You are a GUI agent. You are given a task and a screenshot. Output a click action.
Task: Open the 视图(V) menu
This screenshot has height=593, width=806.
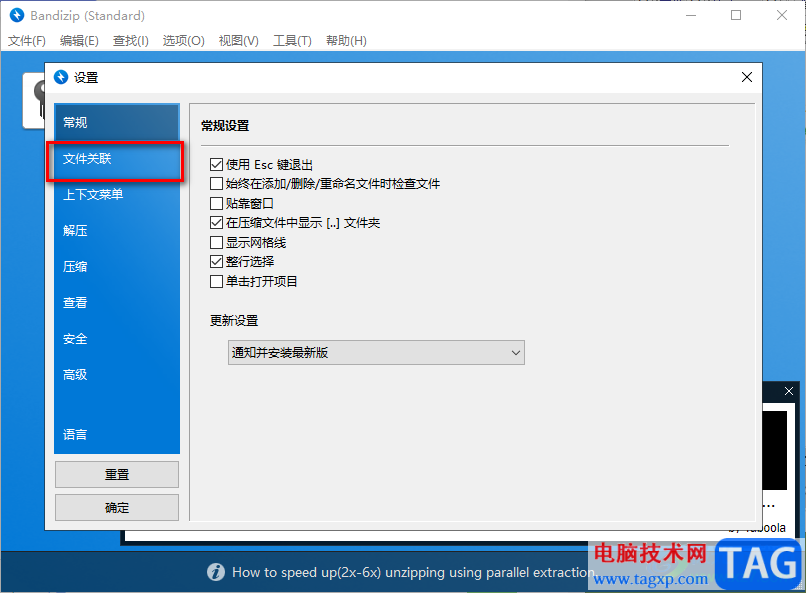coord(239,41)
